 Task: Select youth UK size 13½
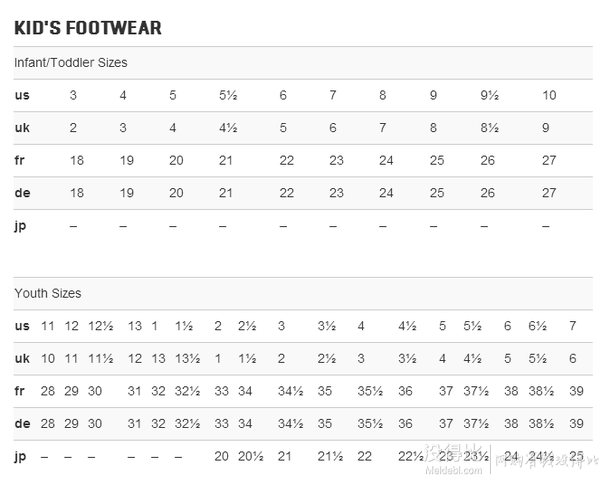coord(187,359)
